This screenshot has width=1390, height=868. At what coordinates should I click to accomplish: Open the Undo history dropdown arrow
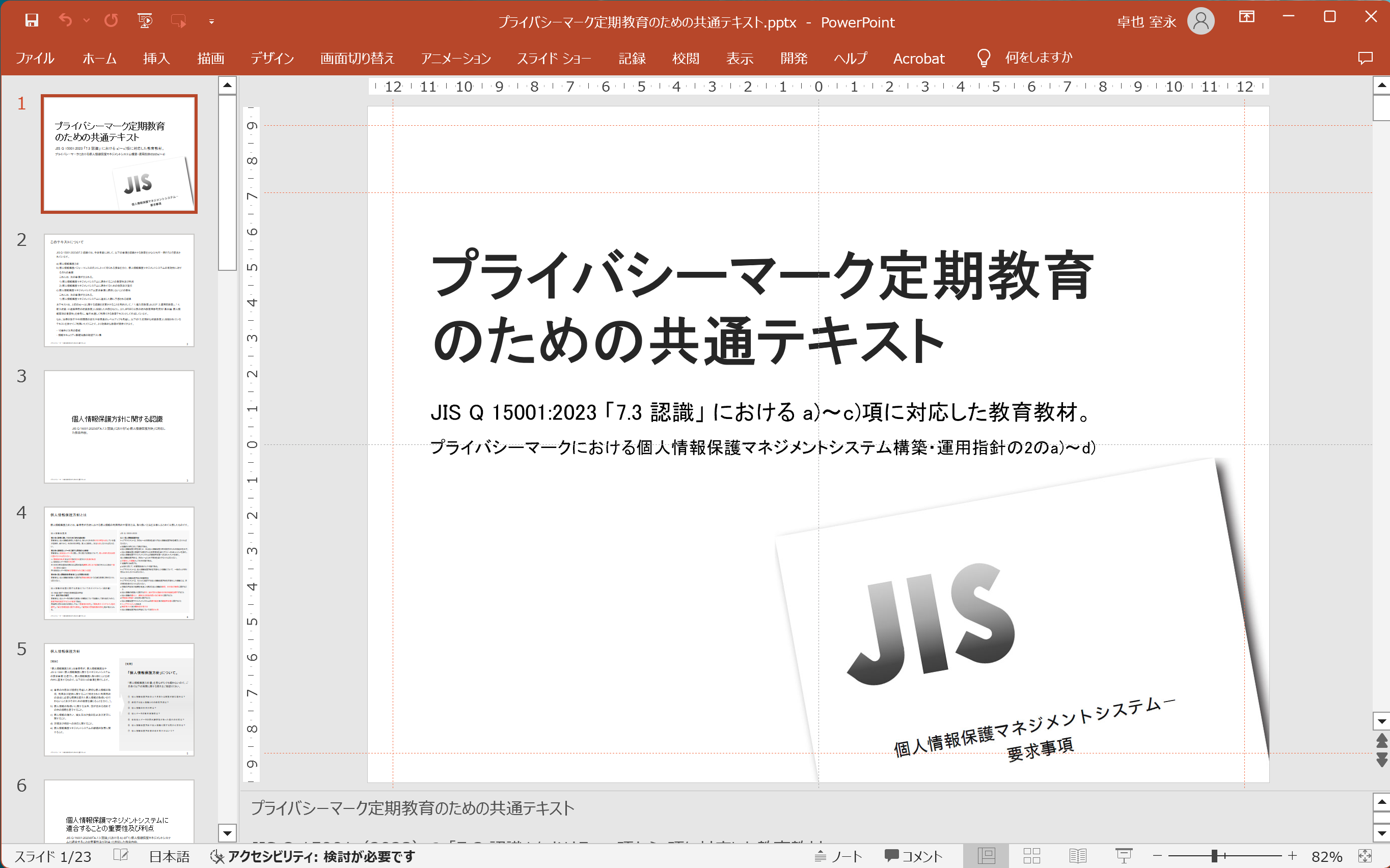[87, 21]
